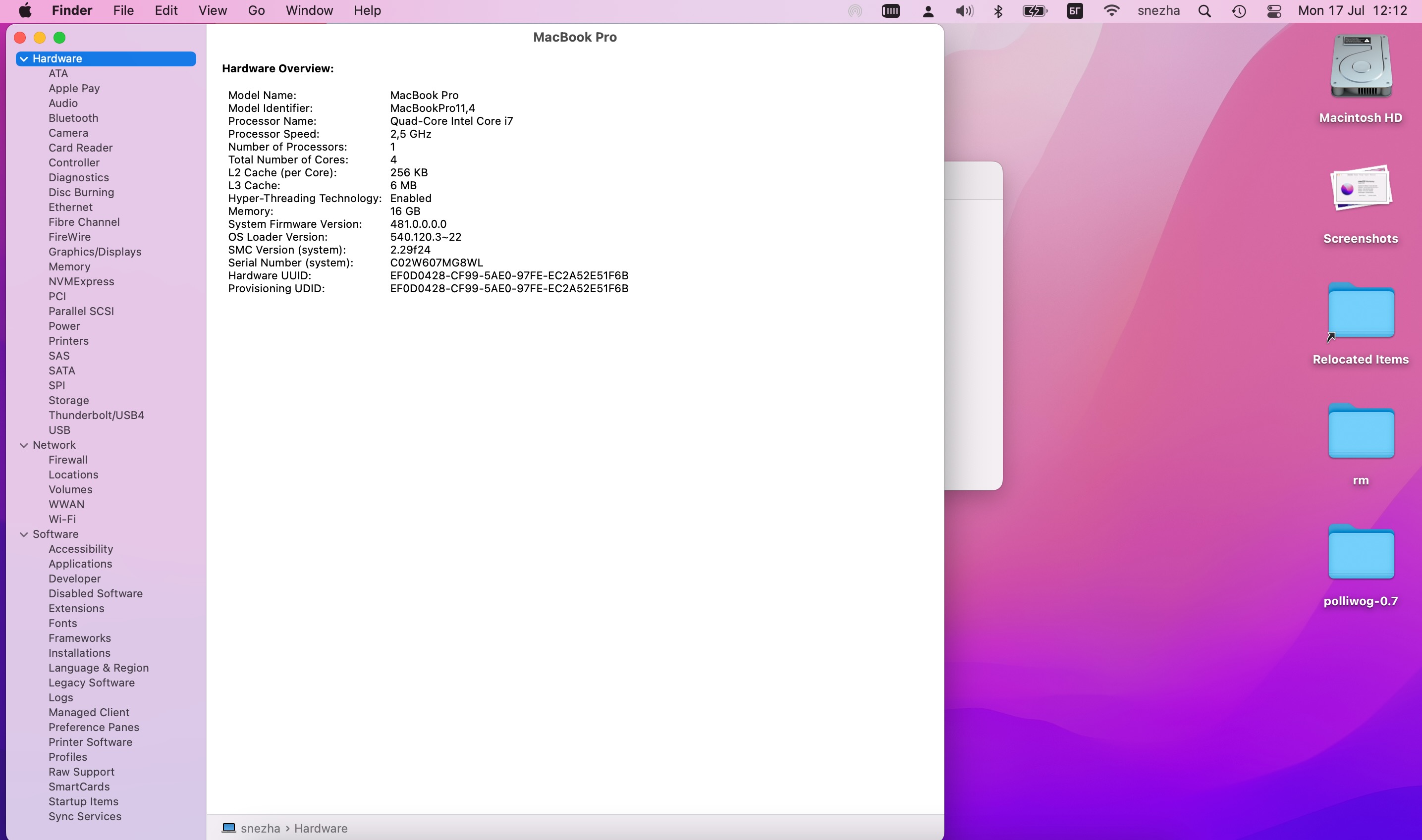
Task: Select Language & Region in sidebar
Action: point(99,668)
